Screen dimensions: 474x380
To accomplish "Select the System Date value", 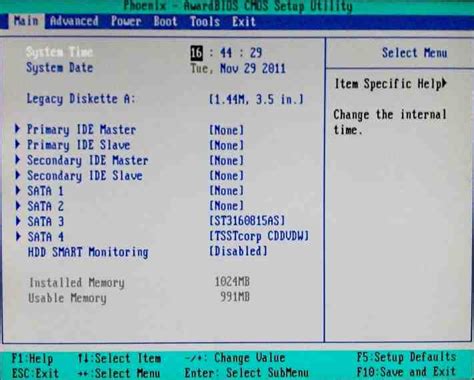I will (238, 68).
